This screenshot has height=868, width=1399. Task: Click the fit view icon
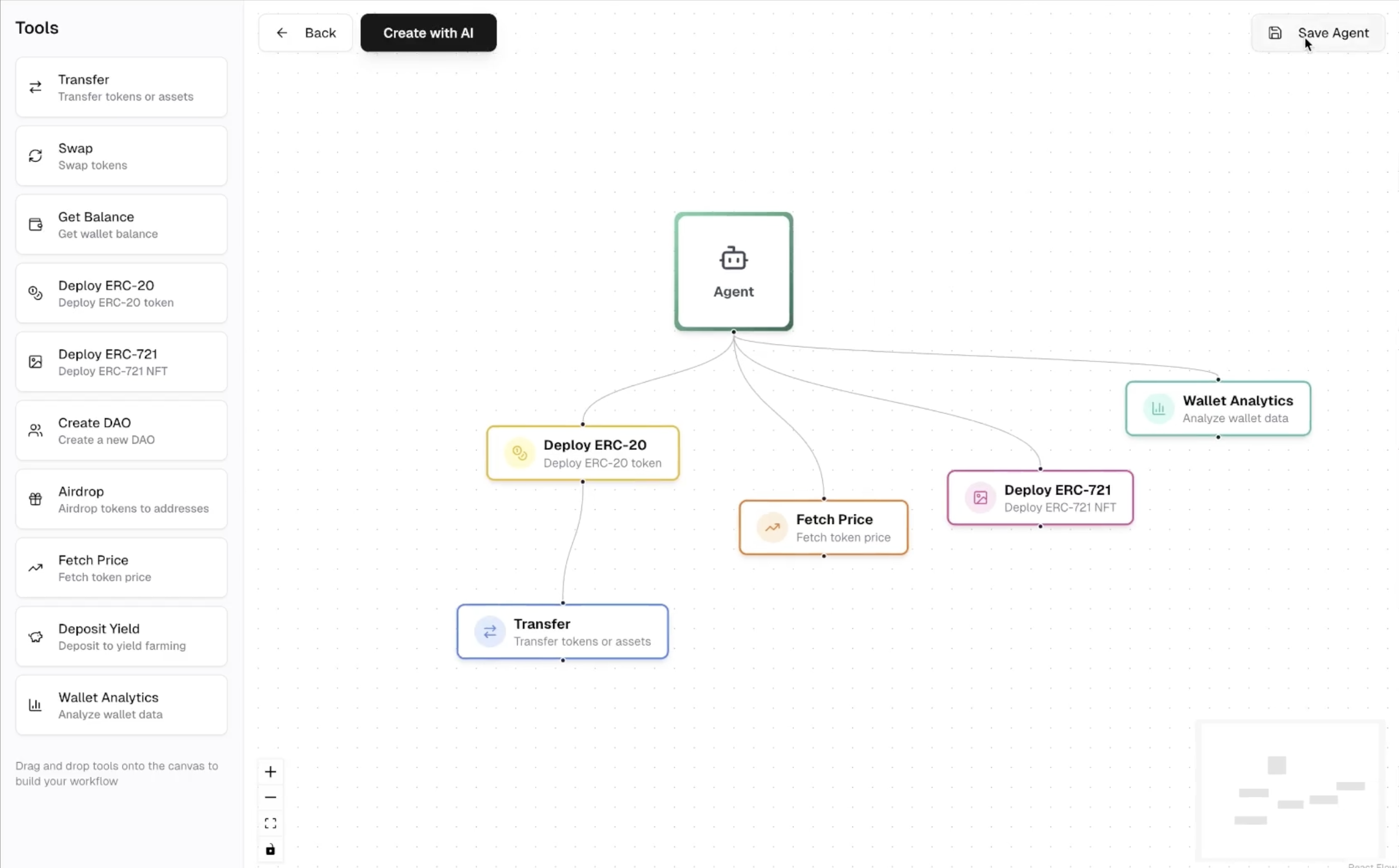[x=270, y=823]
